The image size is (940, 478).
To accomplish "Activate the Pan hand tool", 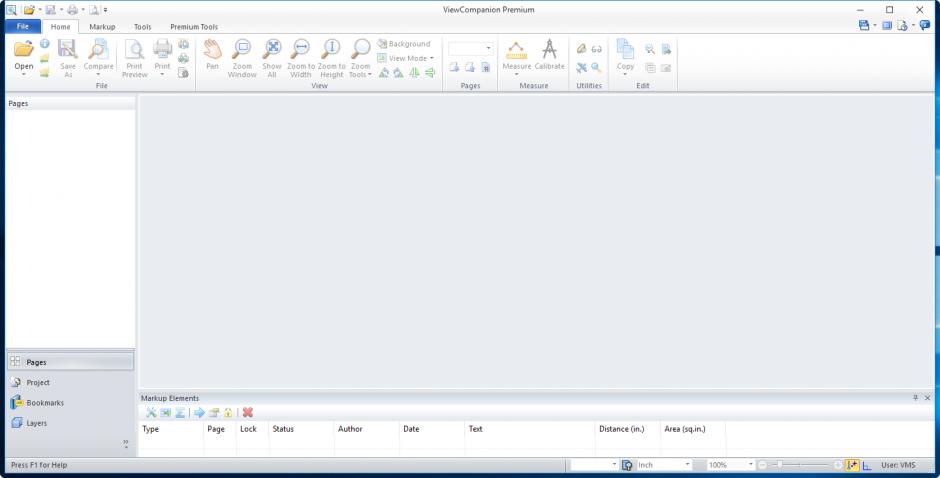I will tap(212, 55).
